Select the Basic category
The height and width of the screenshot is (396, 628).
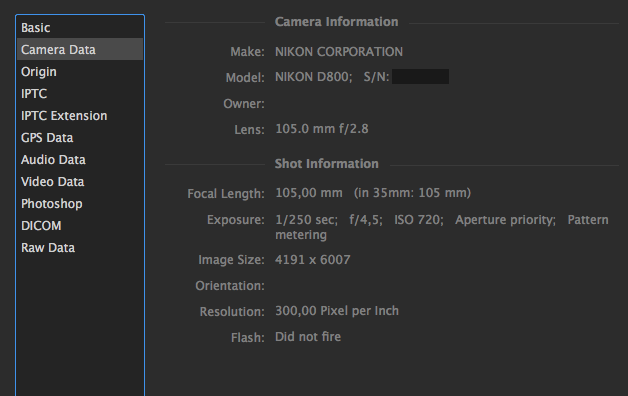(80, 28)
